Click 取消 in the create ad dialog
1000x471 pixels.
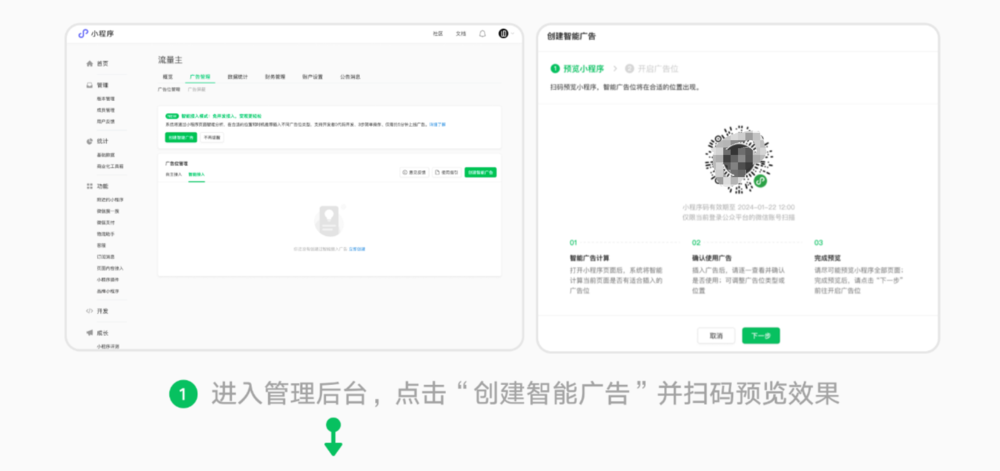coord(716,336)
